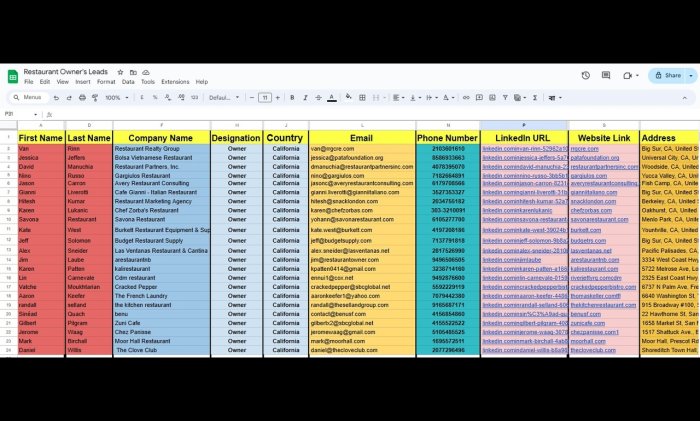Click the font size field
This screenshot has height=421, width=700.
(x=265, y=97)
